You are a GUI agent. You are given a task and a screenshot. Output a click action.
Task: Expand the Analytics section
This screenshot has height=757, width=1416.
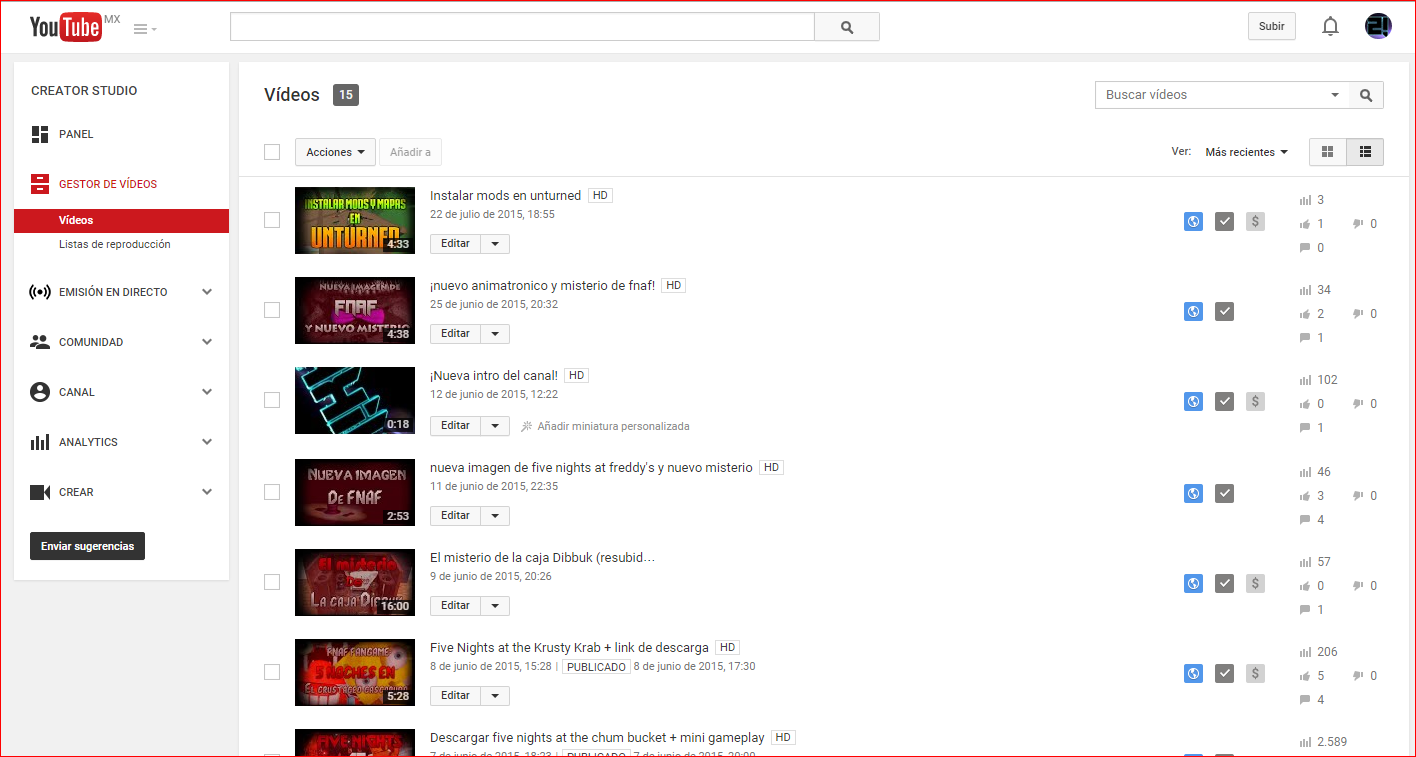207,442
